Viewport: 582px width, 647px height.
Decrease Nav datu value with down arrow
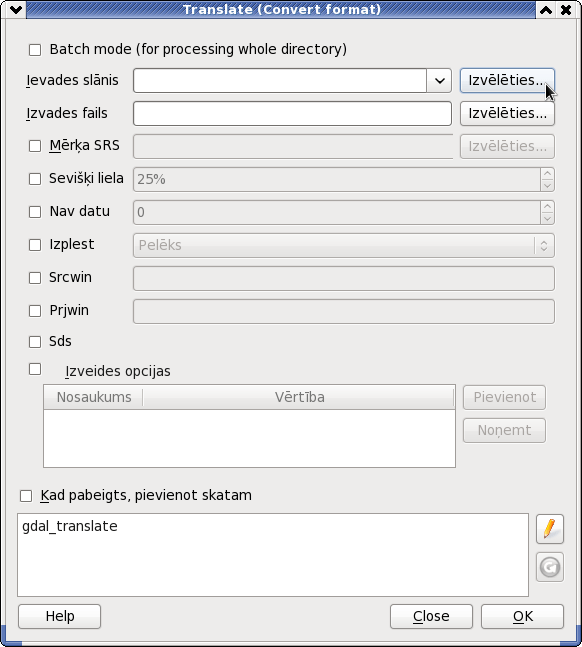[x=547, y=218]
